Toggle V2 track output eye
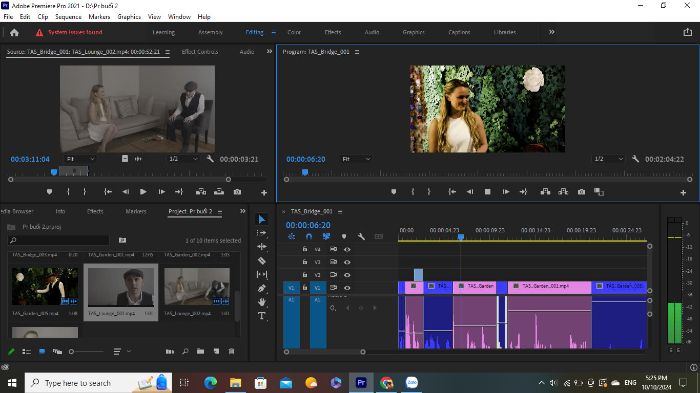700x393 pixels. tap(347, 275)
